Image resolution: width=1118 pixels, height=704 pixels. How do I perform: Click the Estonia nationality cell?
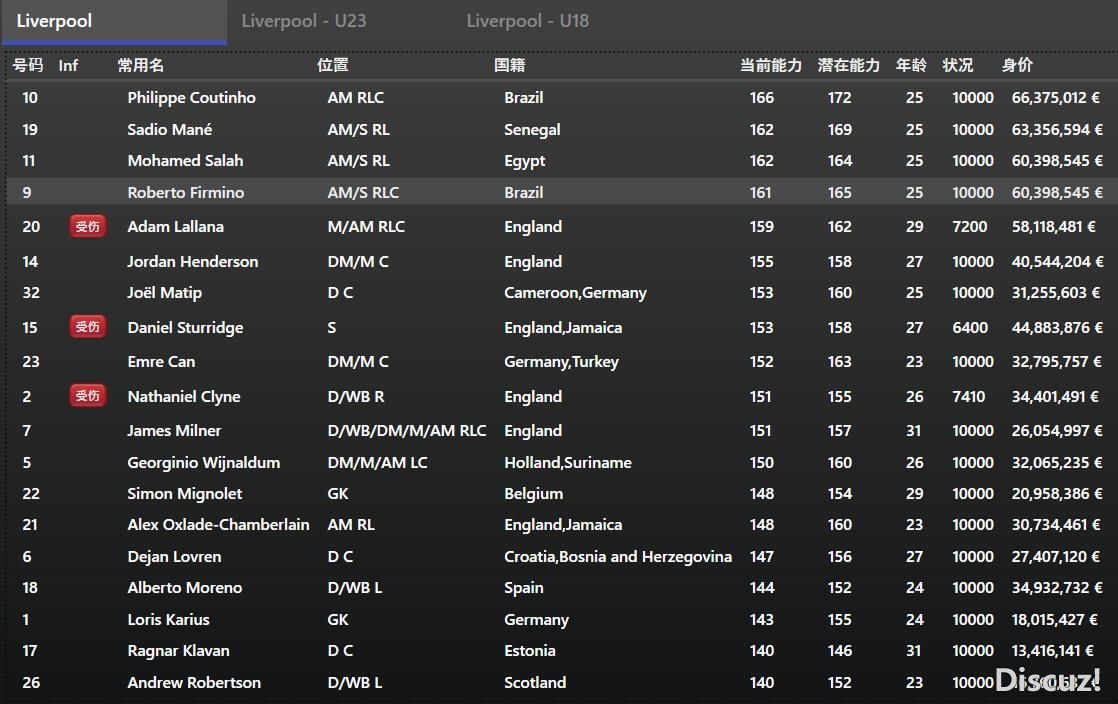click(530, 651)
